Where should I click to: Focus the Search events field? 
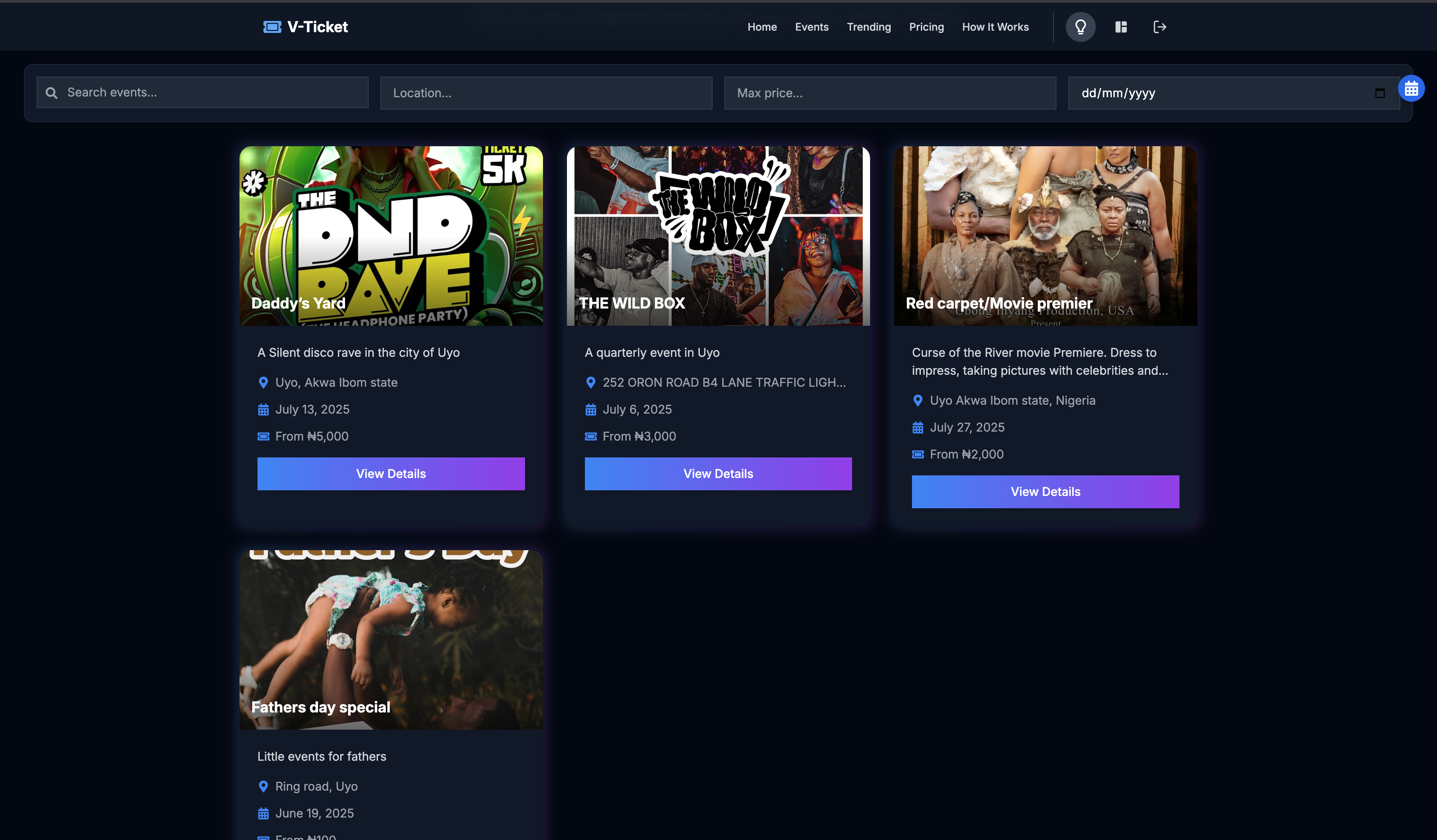point(211,92)
